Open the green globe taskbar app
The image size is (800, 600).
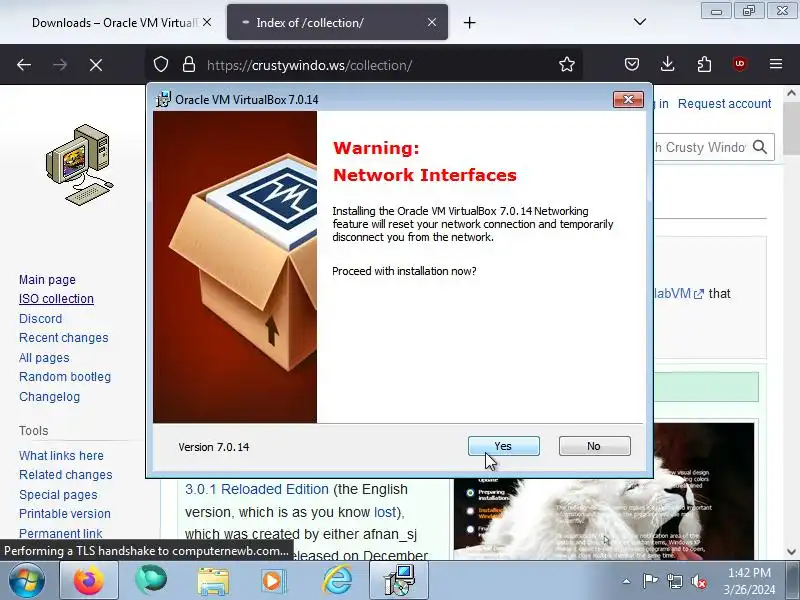pyautogui.click(x=151, y=580)
